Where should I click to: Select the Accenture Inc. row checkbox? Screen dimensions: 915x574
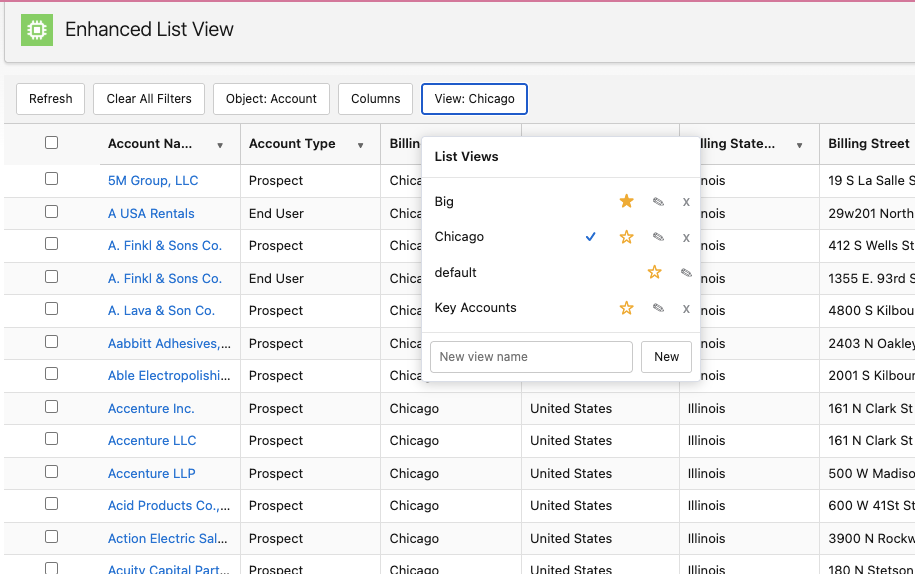pyautogui.click(x=51, y=407)
